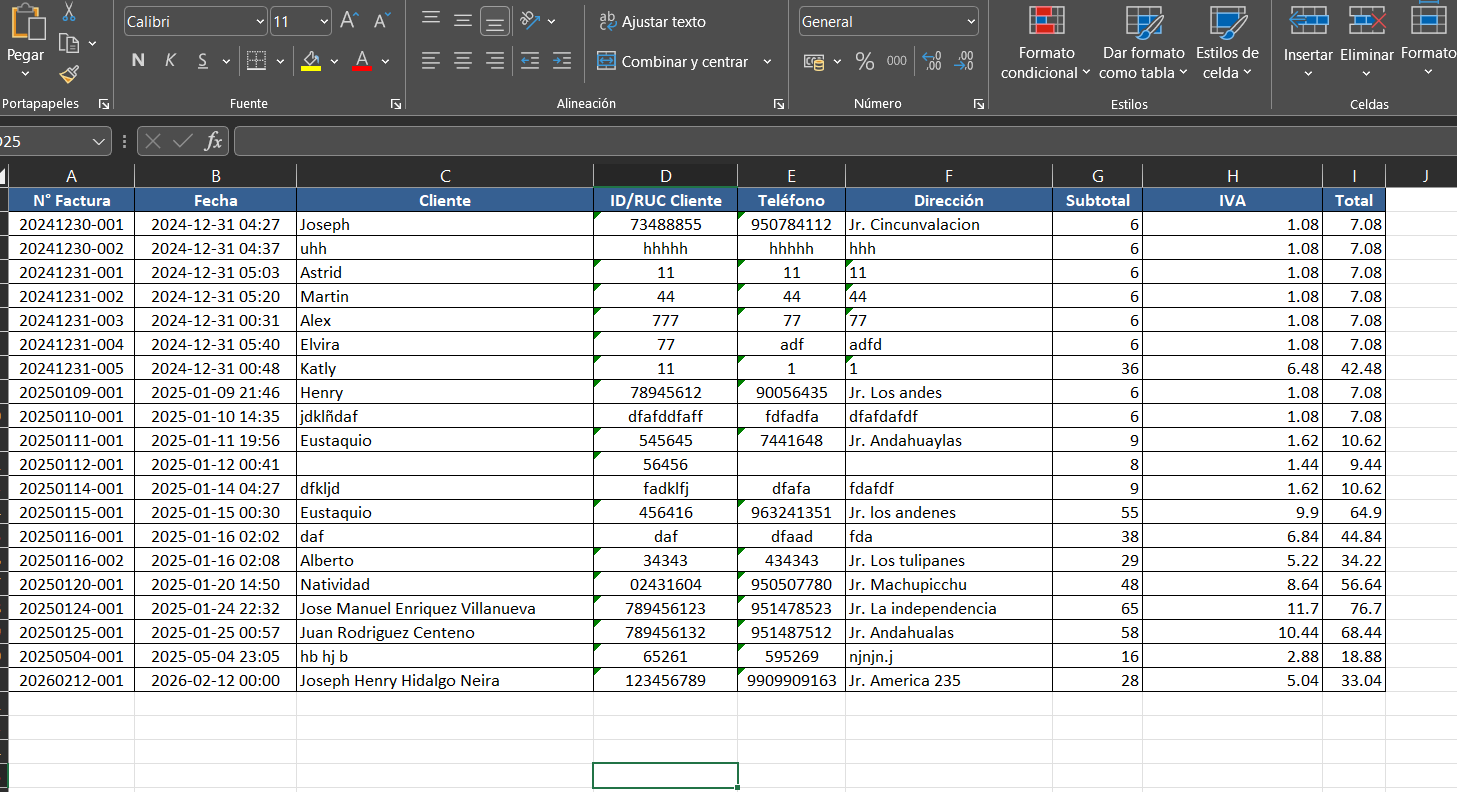This screenshot has width=1457, height=792.
Task: Apply percentage style with the % icon
Action: 864,60
